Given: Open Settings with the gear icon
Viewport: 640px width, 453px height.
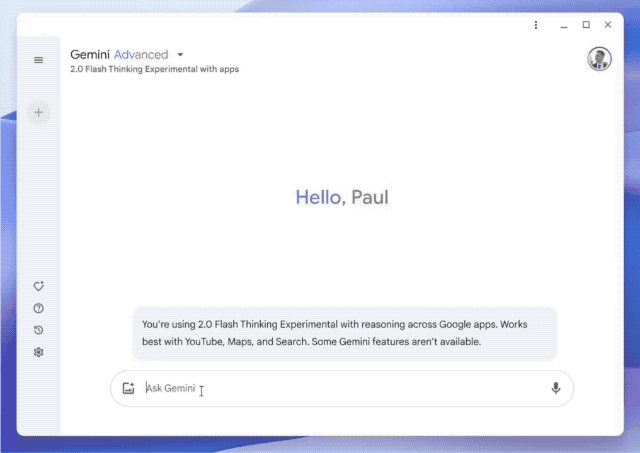Looking at the screenshot, I should click(39, 352).
